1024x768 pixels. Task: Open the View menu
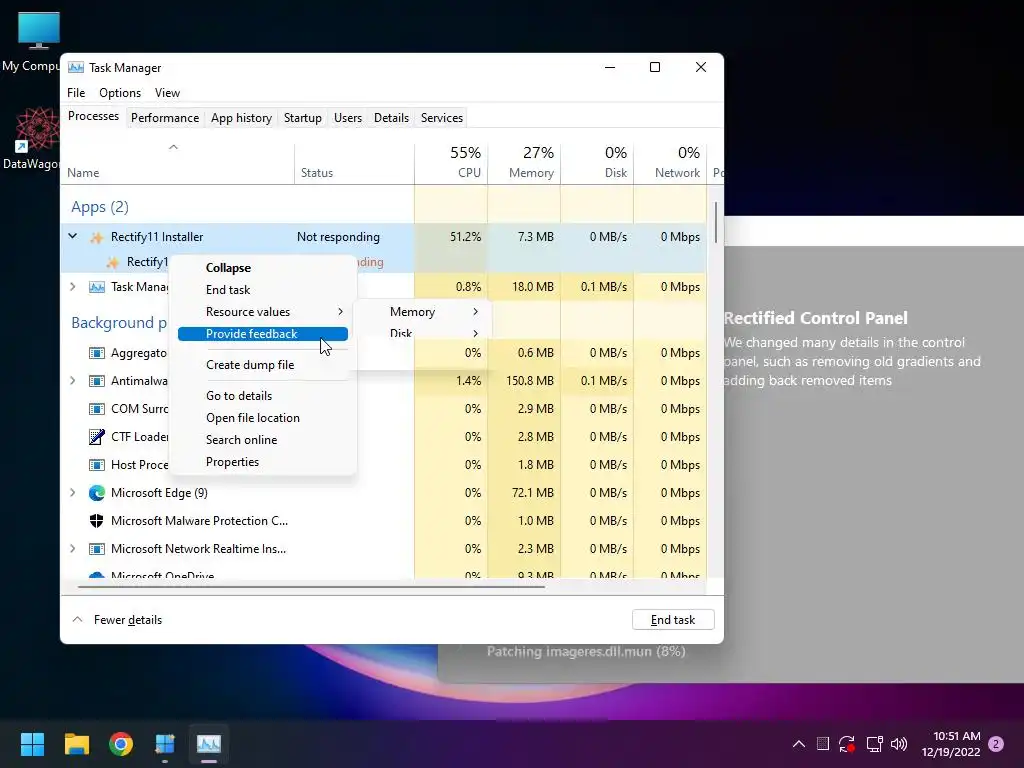pos(167,93)
